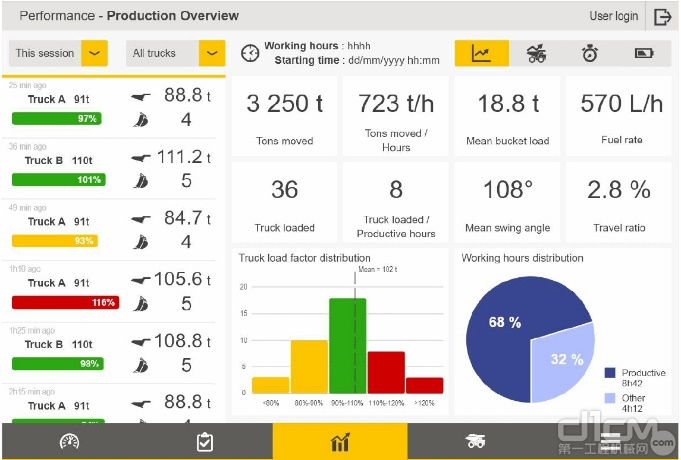Click the green 90%-110% histogram bar
The image size is (681, 460).
tap(347, 345)
